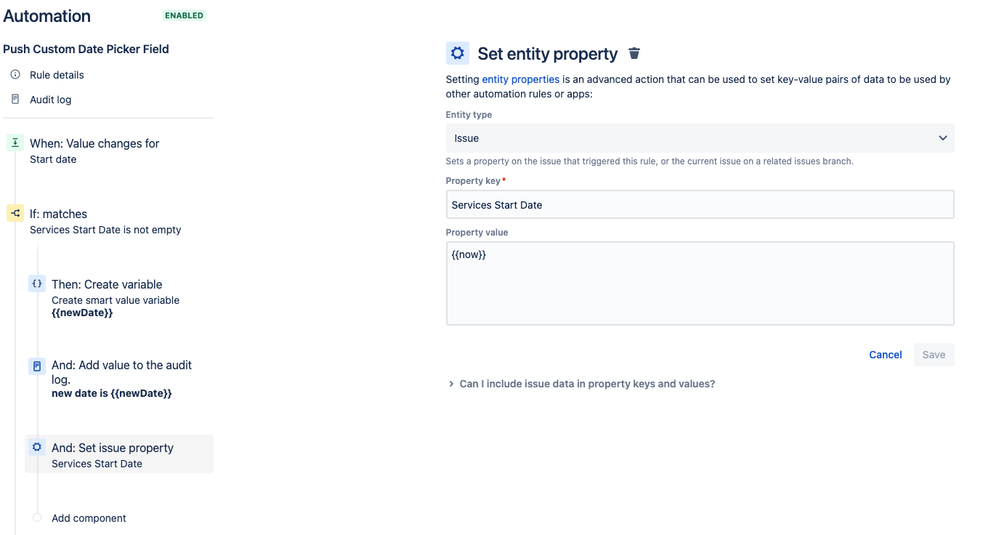Open the Entity type Issue dropdown
This screenshot has height=535, width=999.
700,138
